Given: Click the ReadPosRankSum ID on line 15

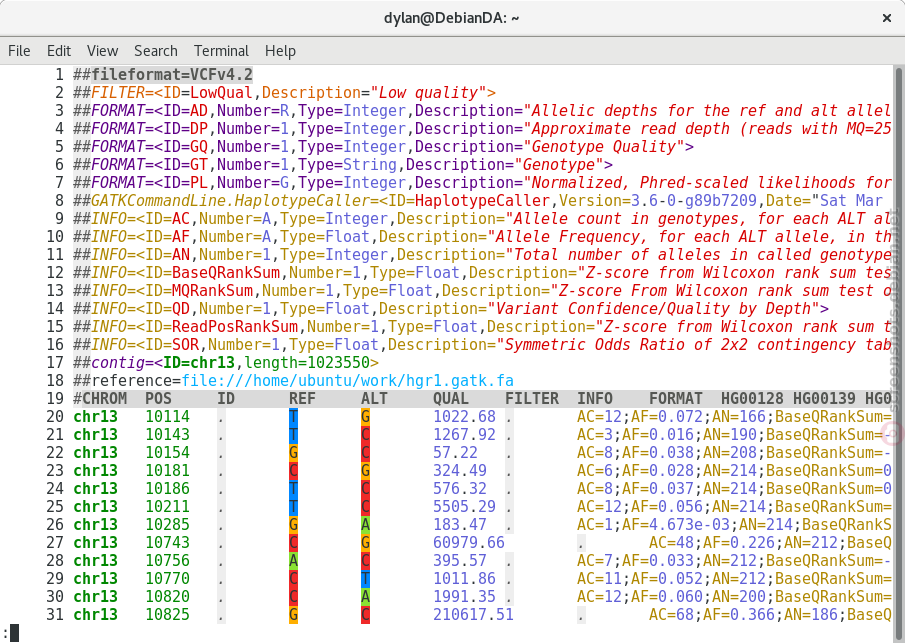Looking at the screenshot, I should (x=235, y=326).
